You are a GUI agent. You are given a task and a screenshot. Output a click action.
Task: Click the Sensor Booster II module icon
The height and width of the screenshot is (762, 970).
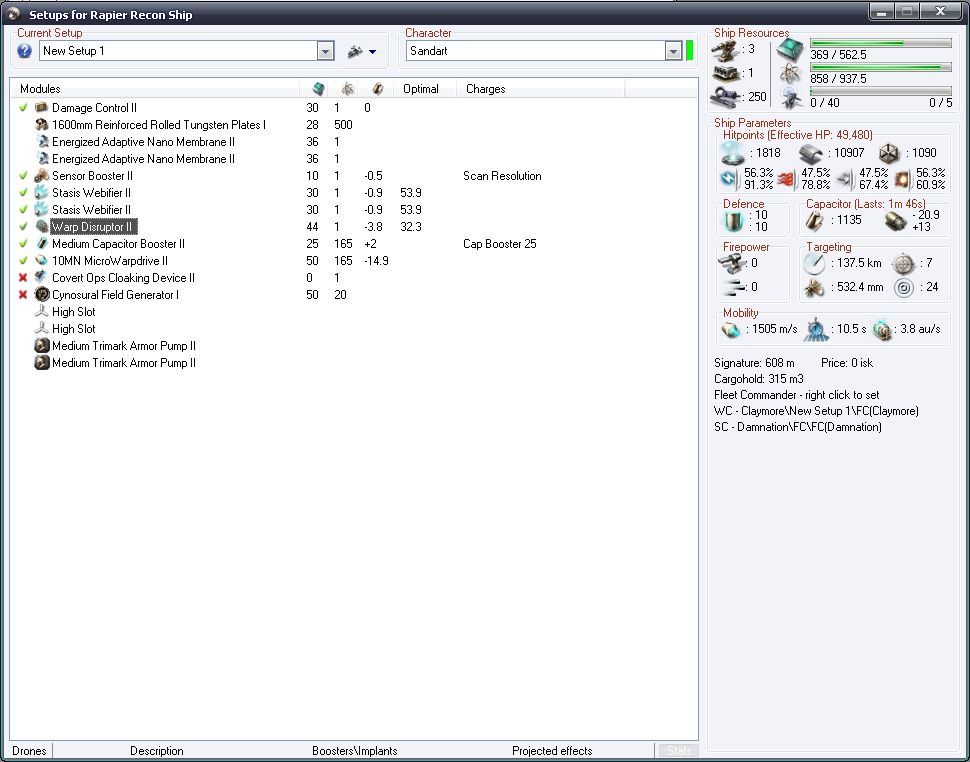(x=41, y=176)
